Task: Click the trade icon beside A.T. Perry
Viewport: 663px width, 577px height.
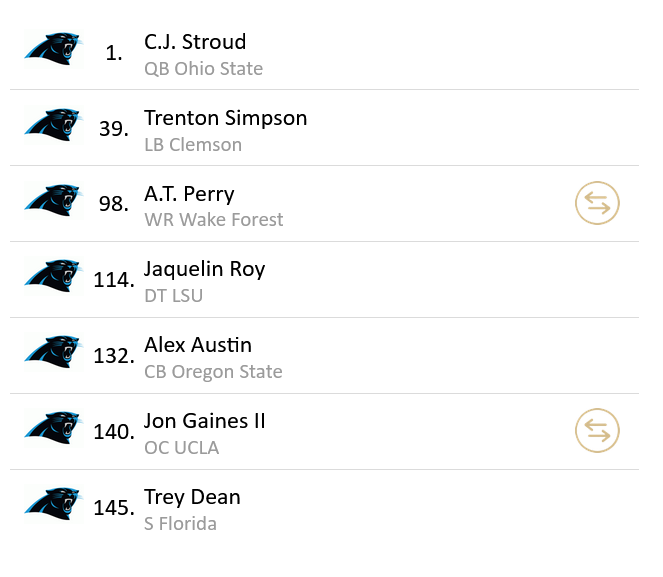Action: pos(597,204)
